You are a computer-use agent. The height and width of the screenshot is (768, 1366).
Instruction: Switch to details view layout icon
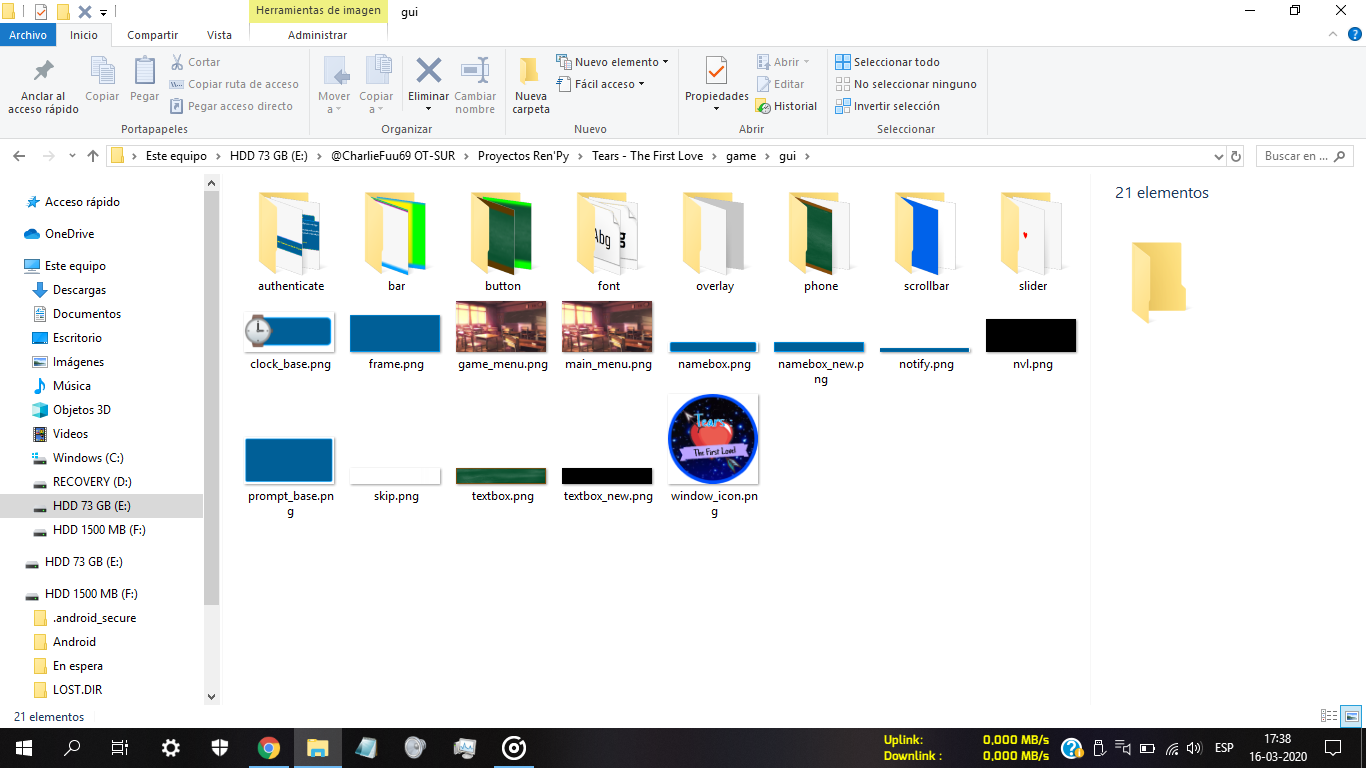tap(1329, 716)
